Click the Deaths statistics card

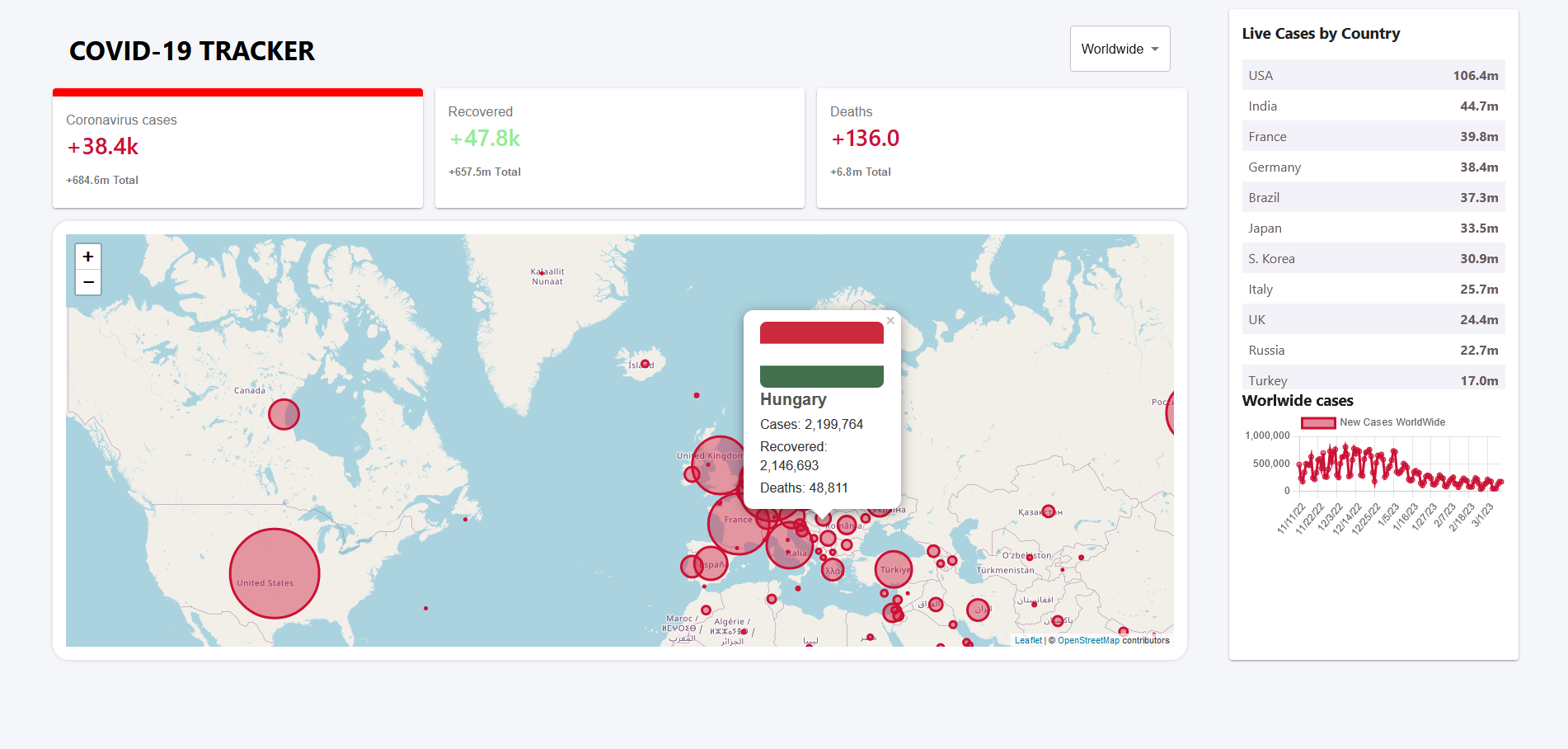pyautogui.click(x=1001, y=148)
